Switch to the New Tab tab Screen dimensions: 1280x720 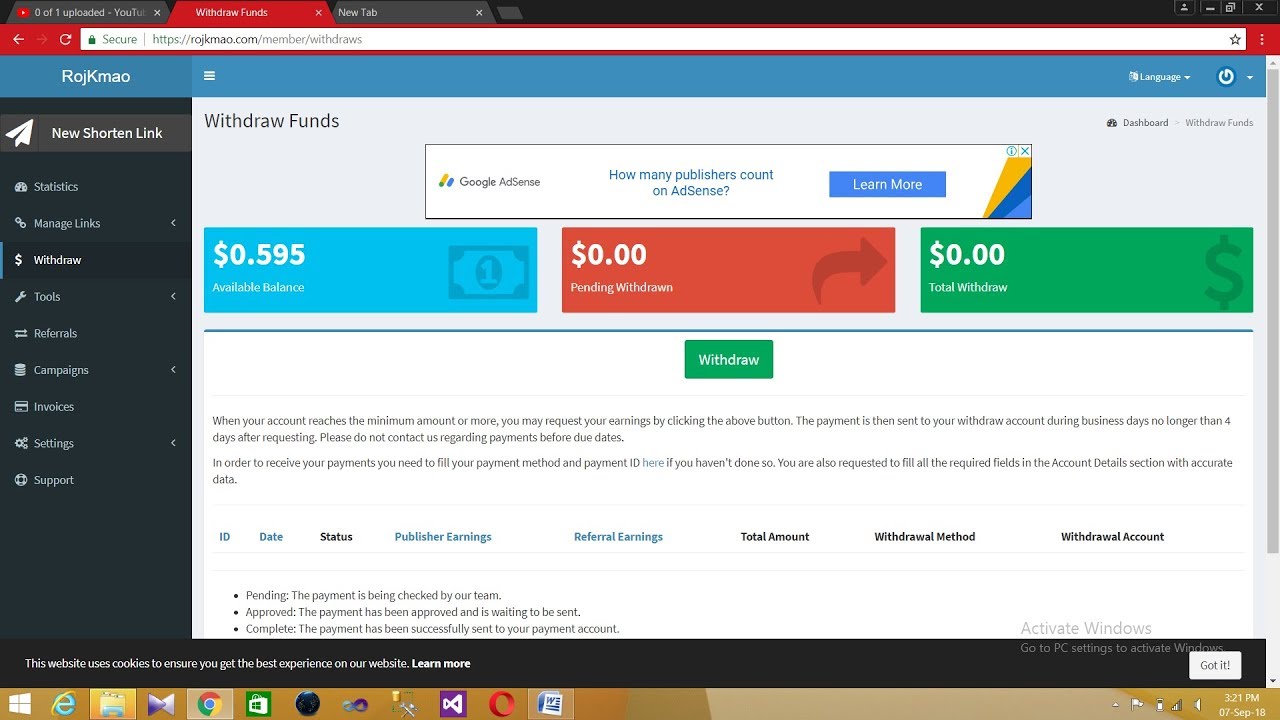click(410, 13)
